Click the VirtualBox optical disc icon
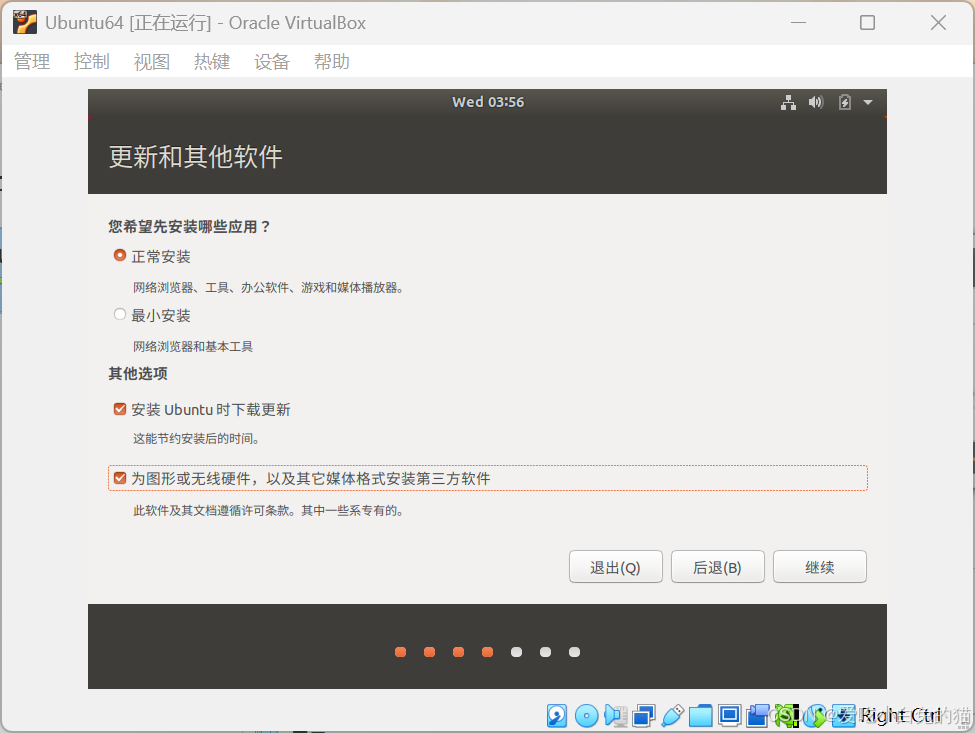The width and height of the screenshot is (975, 733). [586, 716]
